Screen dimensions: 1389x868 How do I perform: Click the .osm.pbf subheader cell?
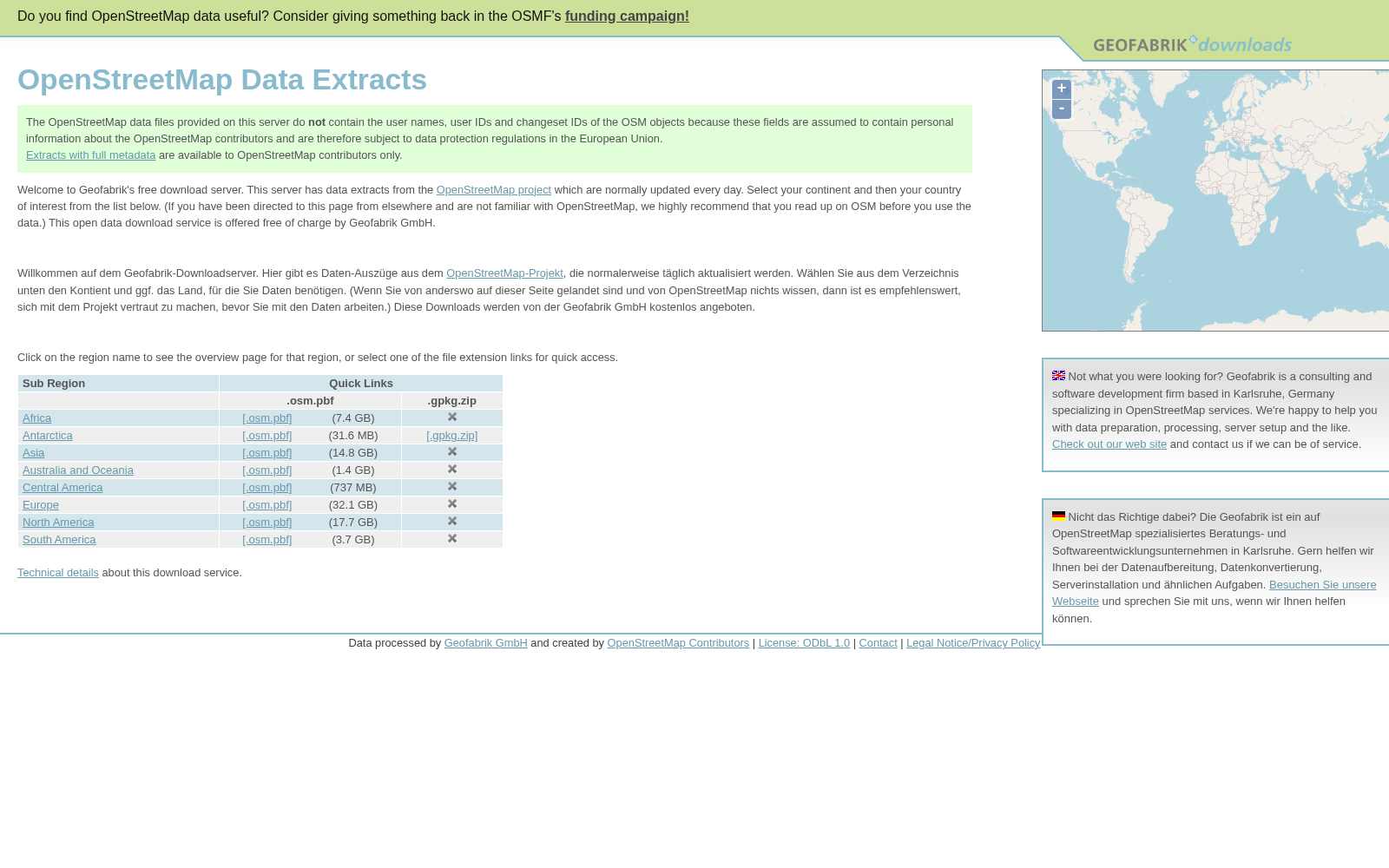310,401
